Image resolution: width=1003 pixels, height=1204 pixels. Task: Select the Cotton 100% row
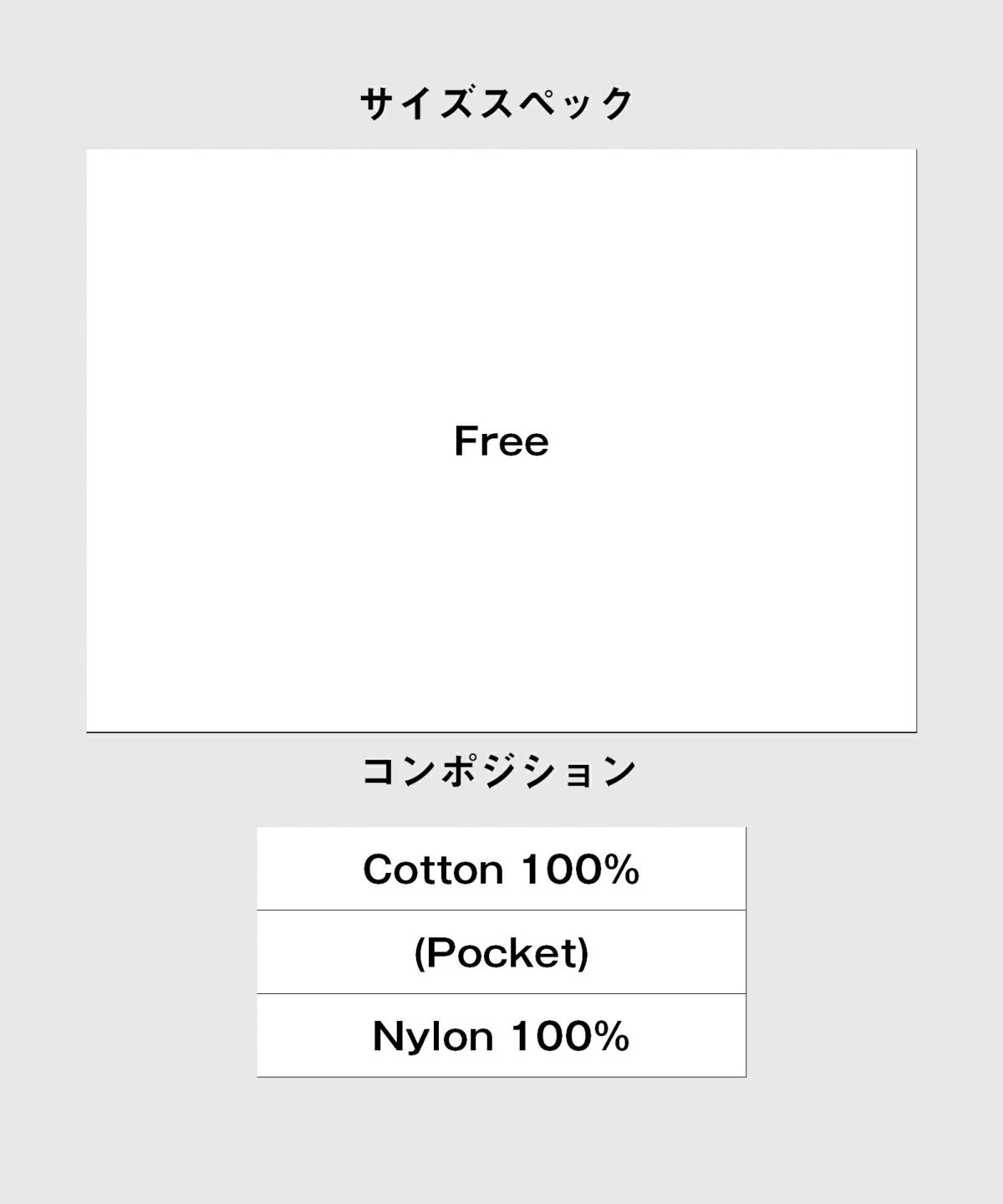click(x=501, y=869)
